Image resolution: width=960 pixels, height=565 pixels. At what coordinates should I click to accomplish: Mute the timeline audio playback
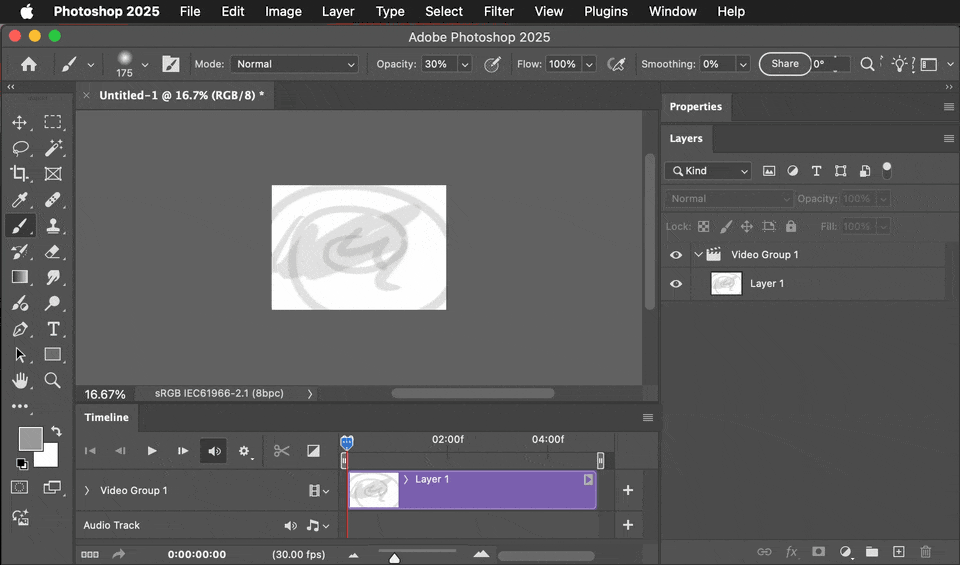coord(214,451)
